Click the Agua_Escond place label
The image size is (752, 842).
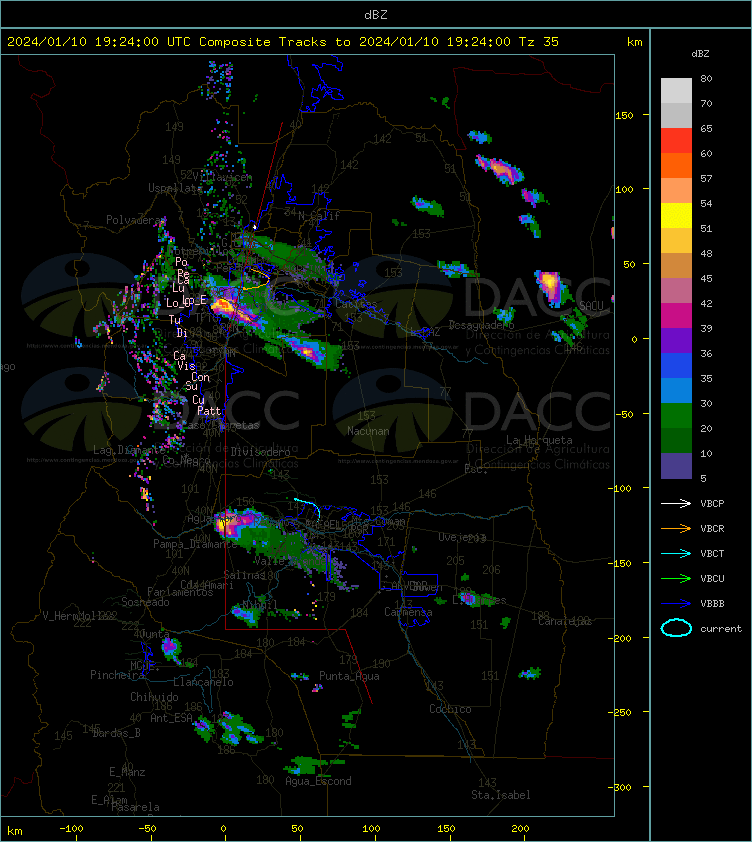tap(319, 781)
